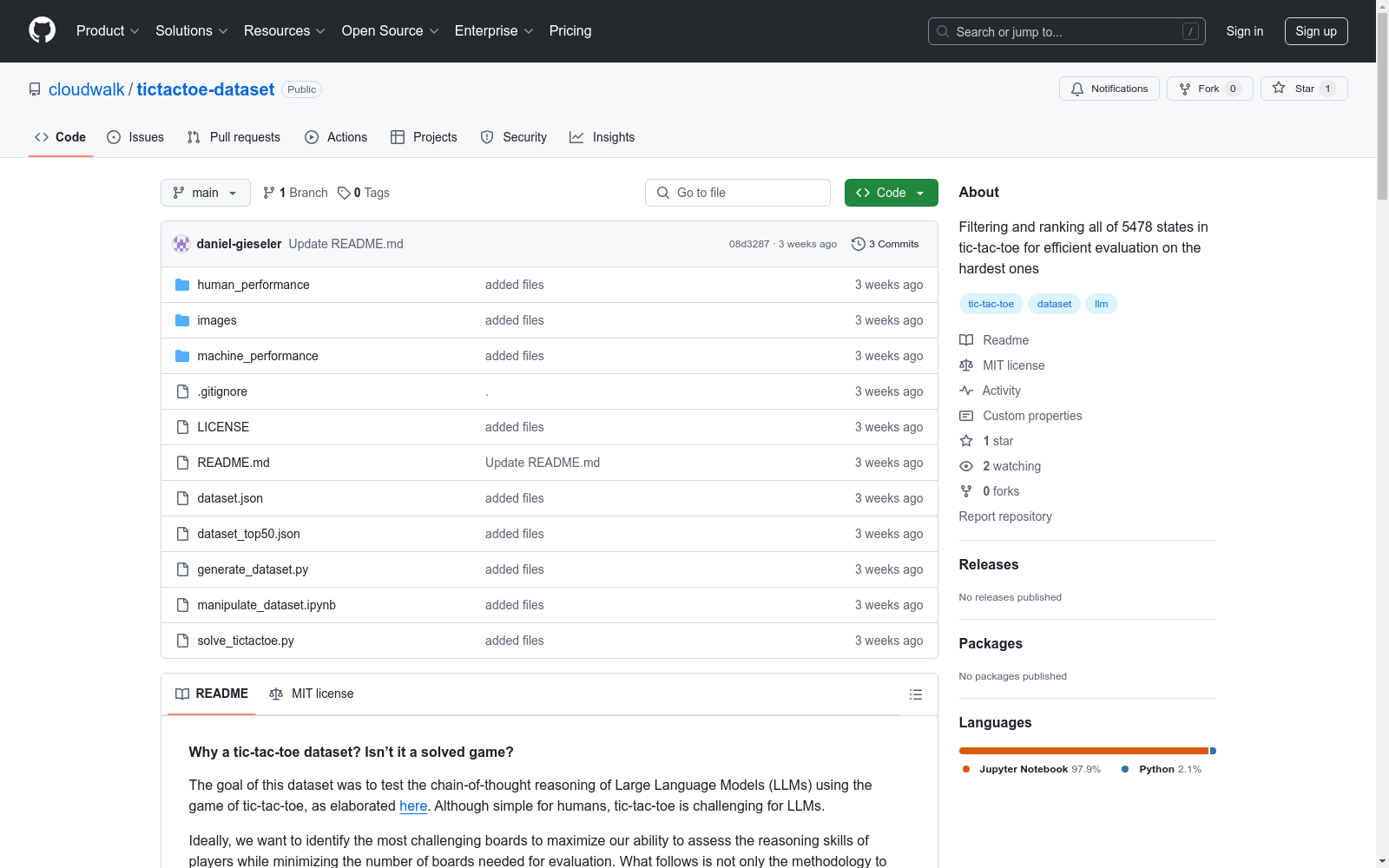
Task: Click the tic-tac-toe topic tag
Action: [991, 304]
